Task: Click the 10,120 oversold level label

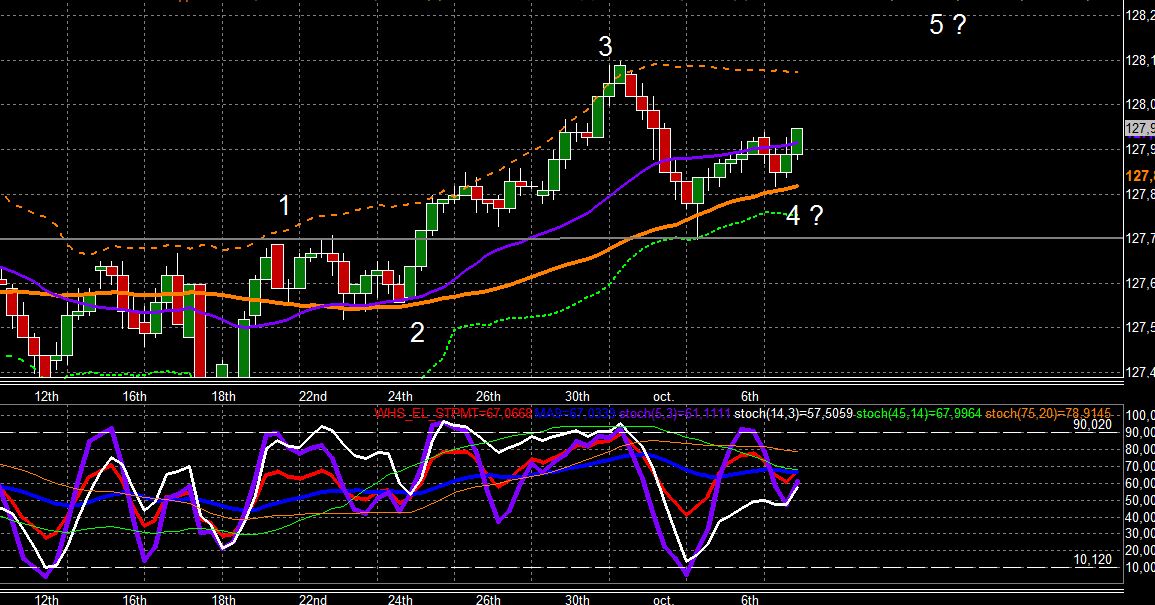Action: click(x=1092, y=559)
